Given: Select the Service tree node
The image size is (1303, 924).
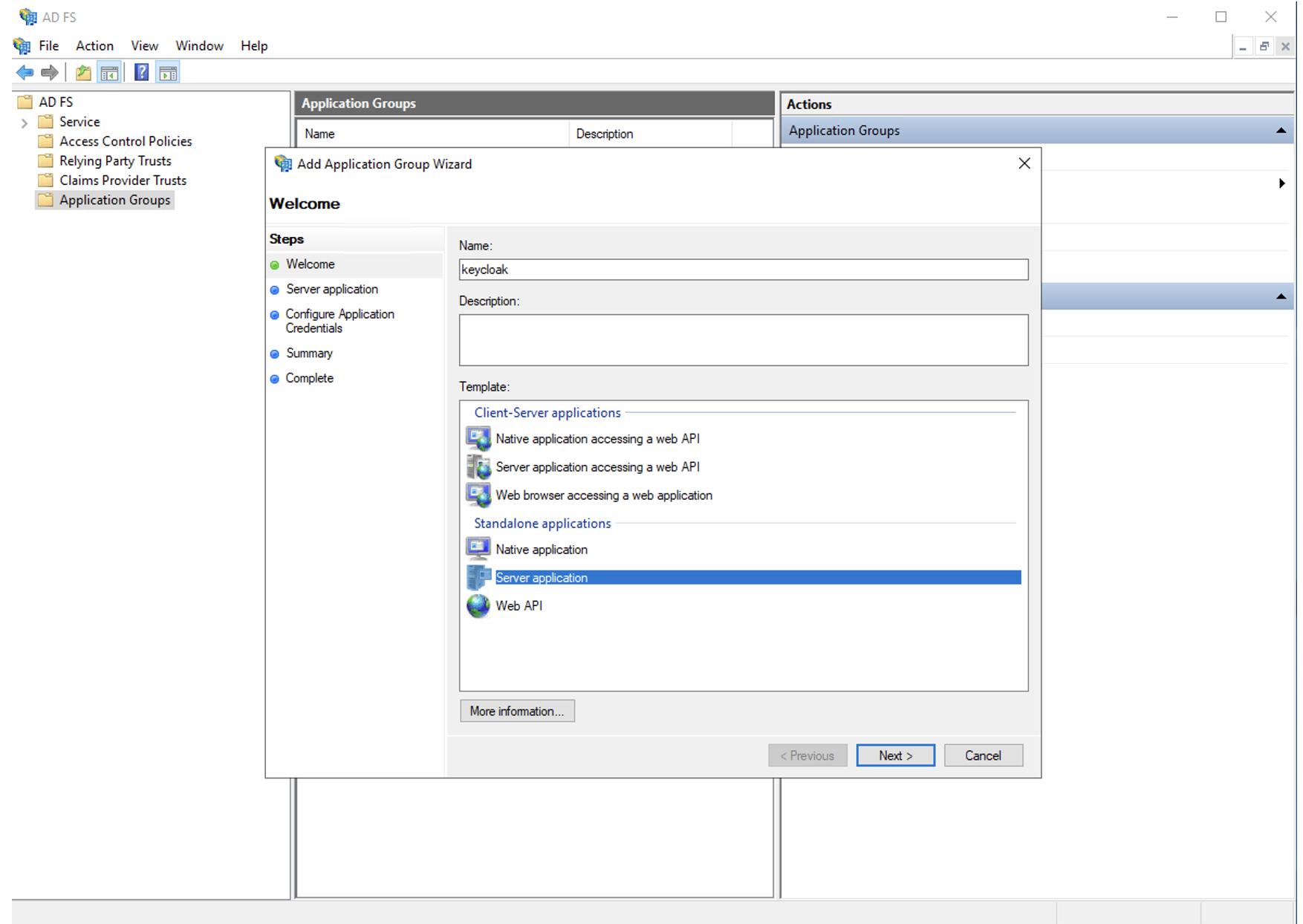Looking at the screenshot, I should coord(79,121).
